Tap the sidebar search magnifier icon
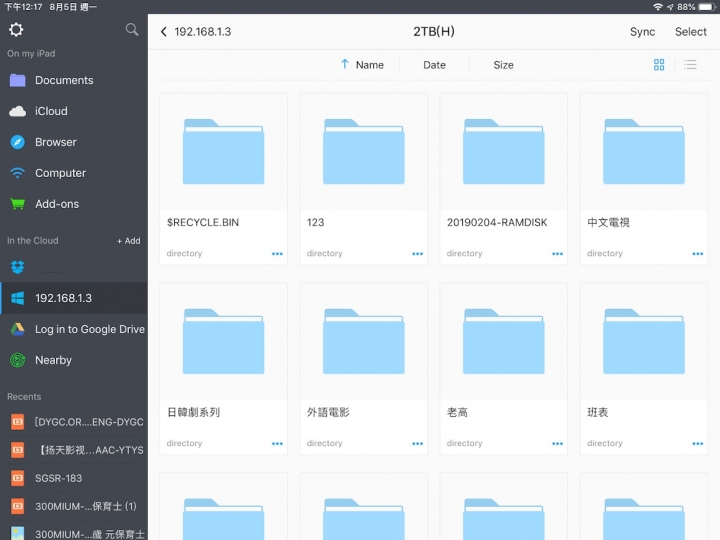 coord(132,30)
